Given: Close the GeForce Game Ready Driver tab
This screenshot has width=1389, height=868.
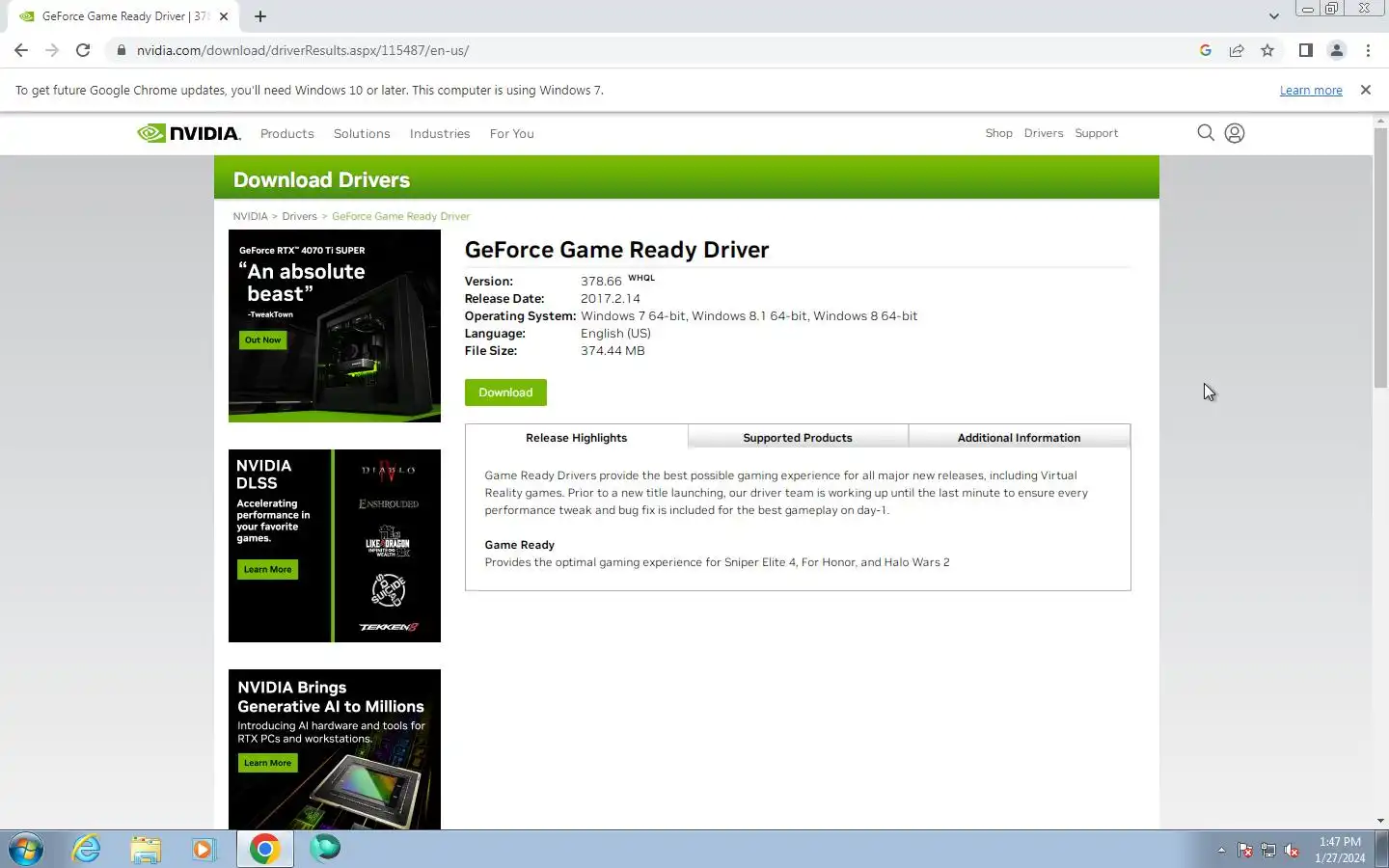Looking at the screenshot, I should click(x=224, y=16).
